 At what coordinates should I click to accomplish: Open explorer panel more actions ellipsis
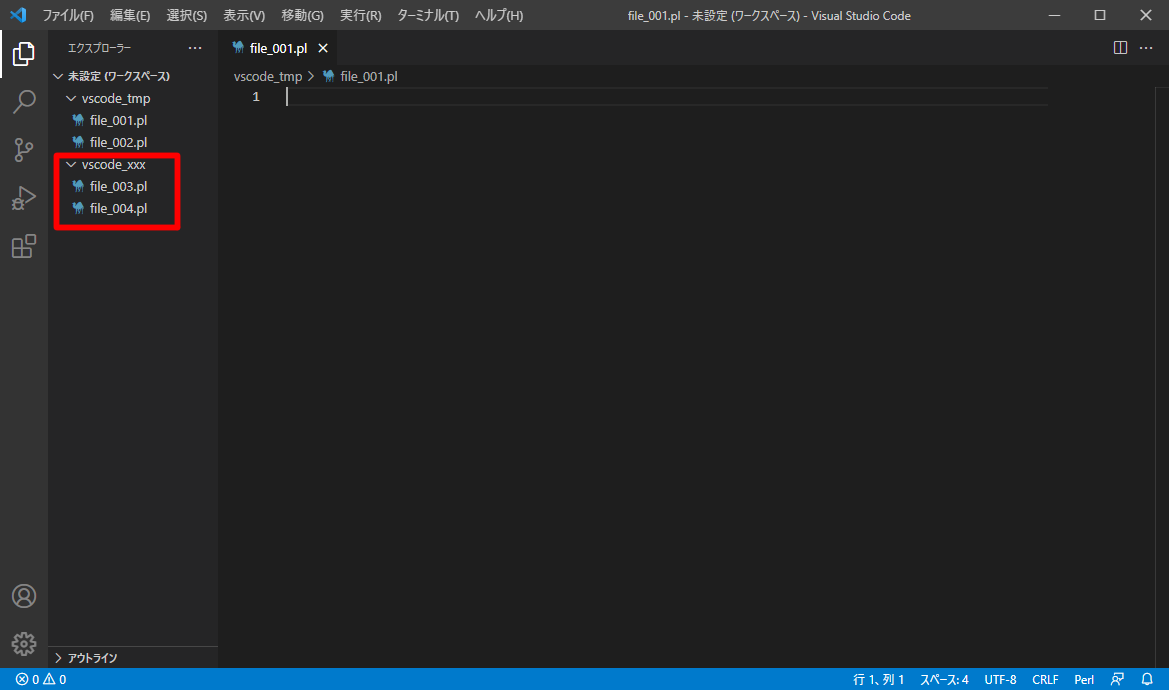pyautogui.click(x=195, y=48)
